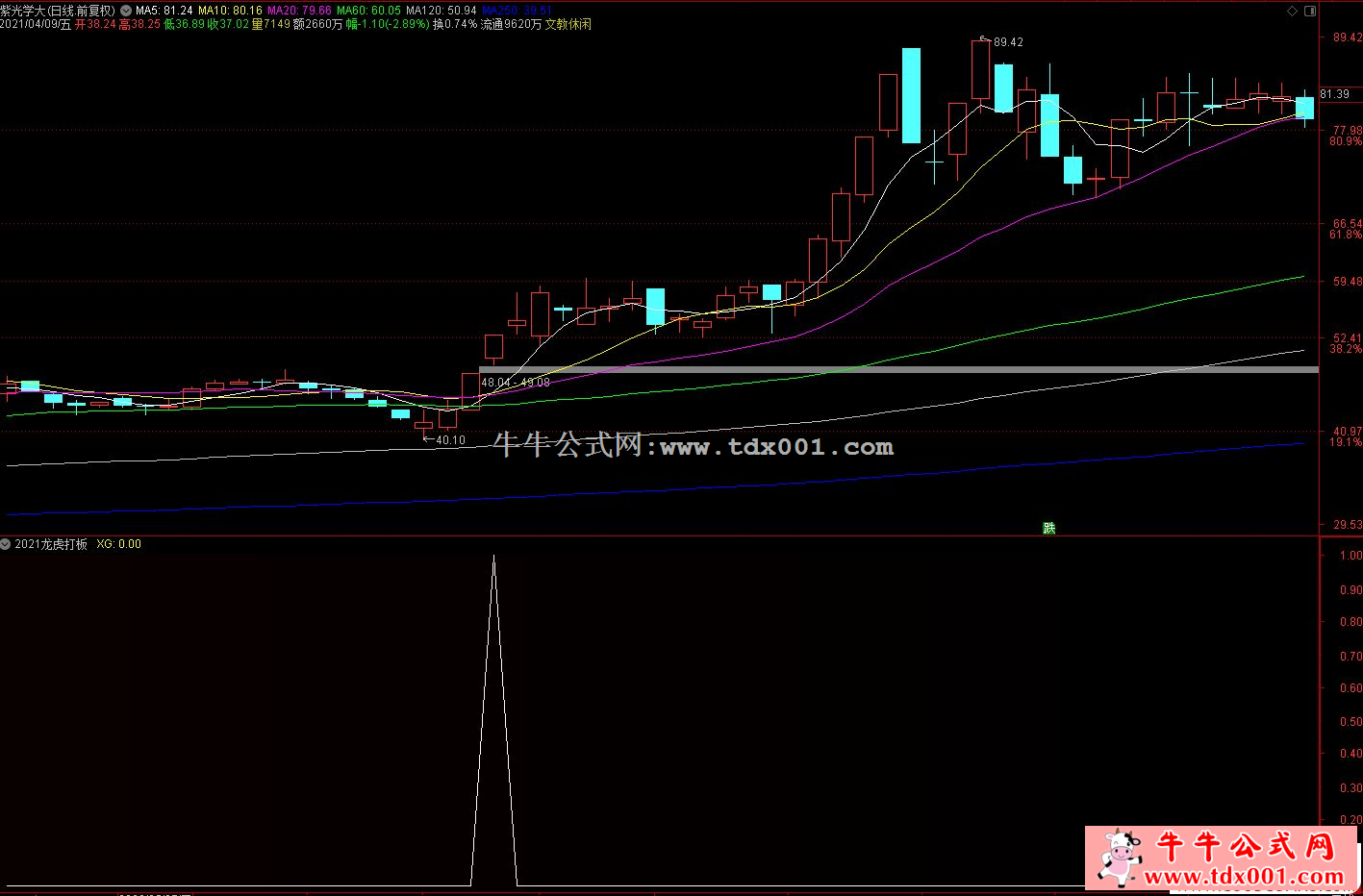
Task: Click the 29.53 axis price label
Action: pos(1347,525)
